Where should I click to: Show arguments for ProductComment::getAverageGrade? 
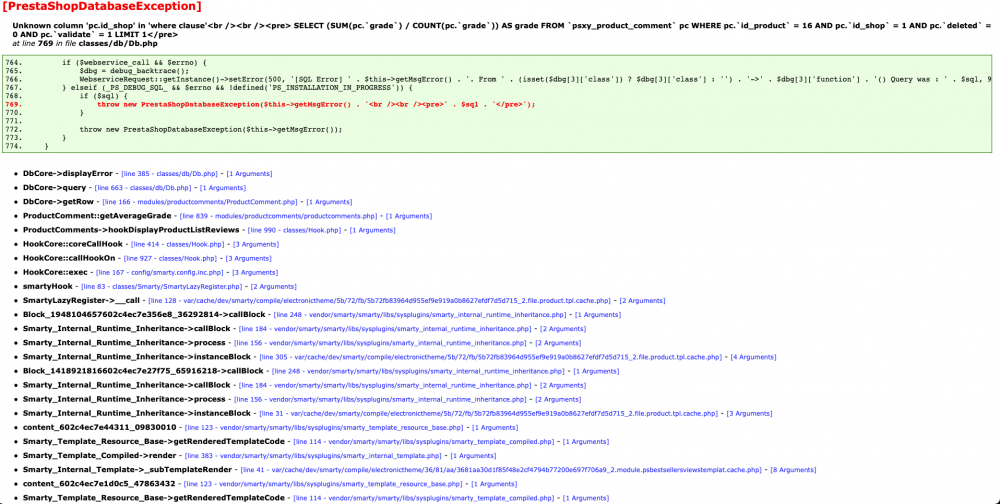(409, 216)
